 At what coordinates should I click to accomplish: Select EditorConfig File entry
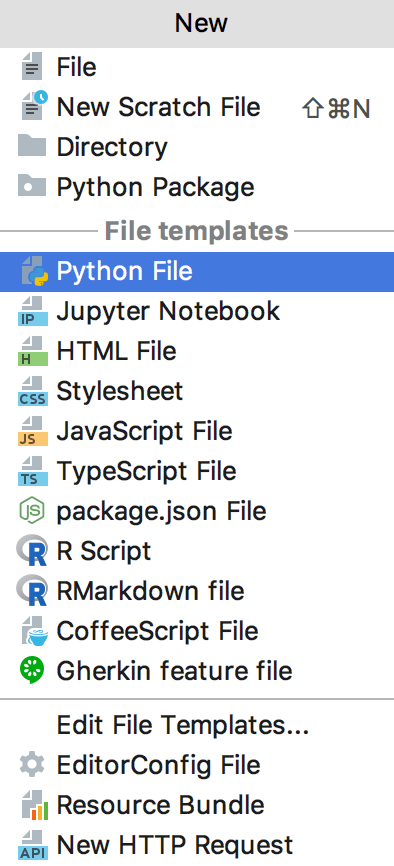(197, 765)
